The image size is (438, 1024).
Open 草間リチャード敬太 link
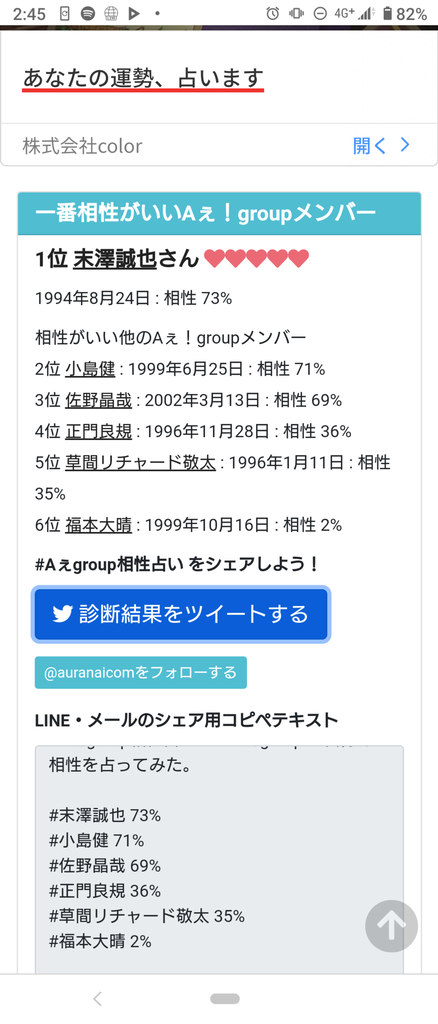(x=140, y=463)
